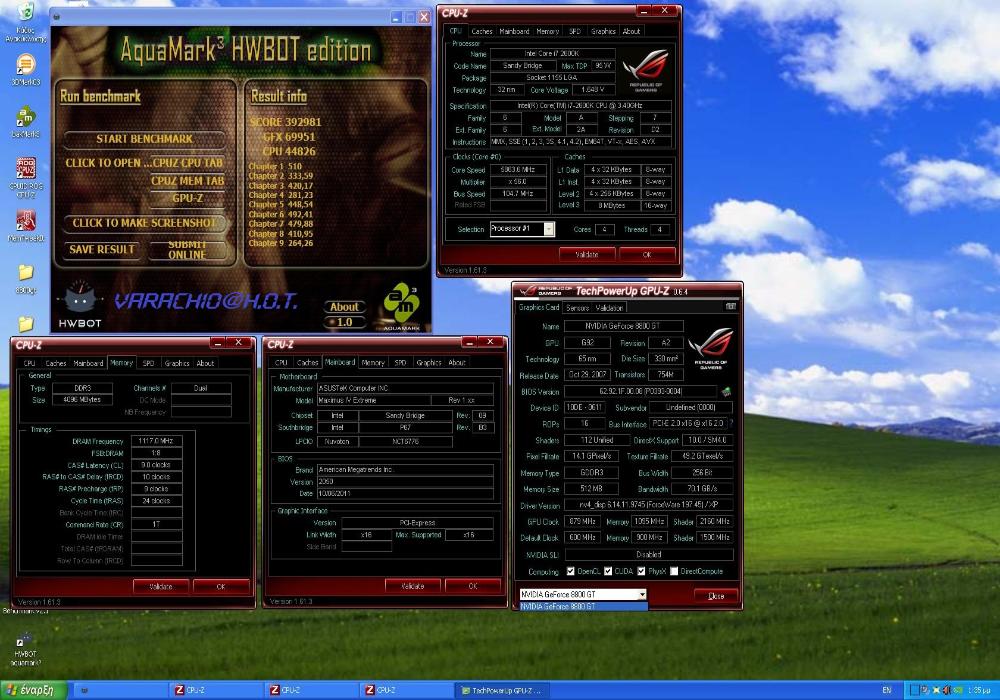This screenshot has height=700, width=1000.
Task: Click the Core Voltage value in CPU-Z
Action: [x=592, y=90]
